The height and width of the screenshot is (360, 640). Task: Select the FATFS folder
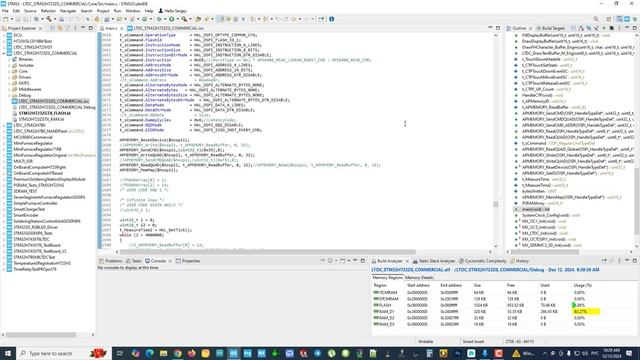[x=23, y=83]
